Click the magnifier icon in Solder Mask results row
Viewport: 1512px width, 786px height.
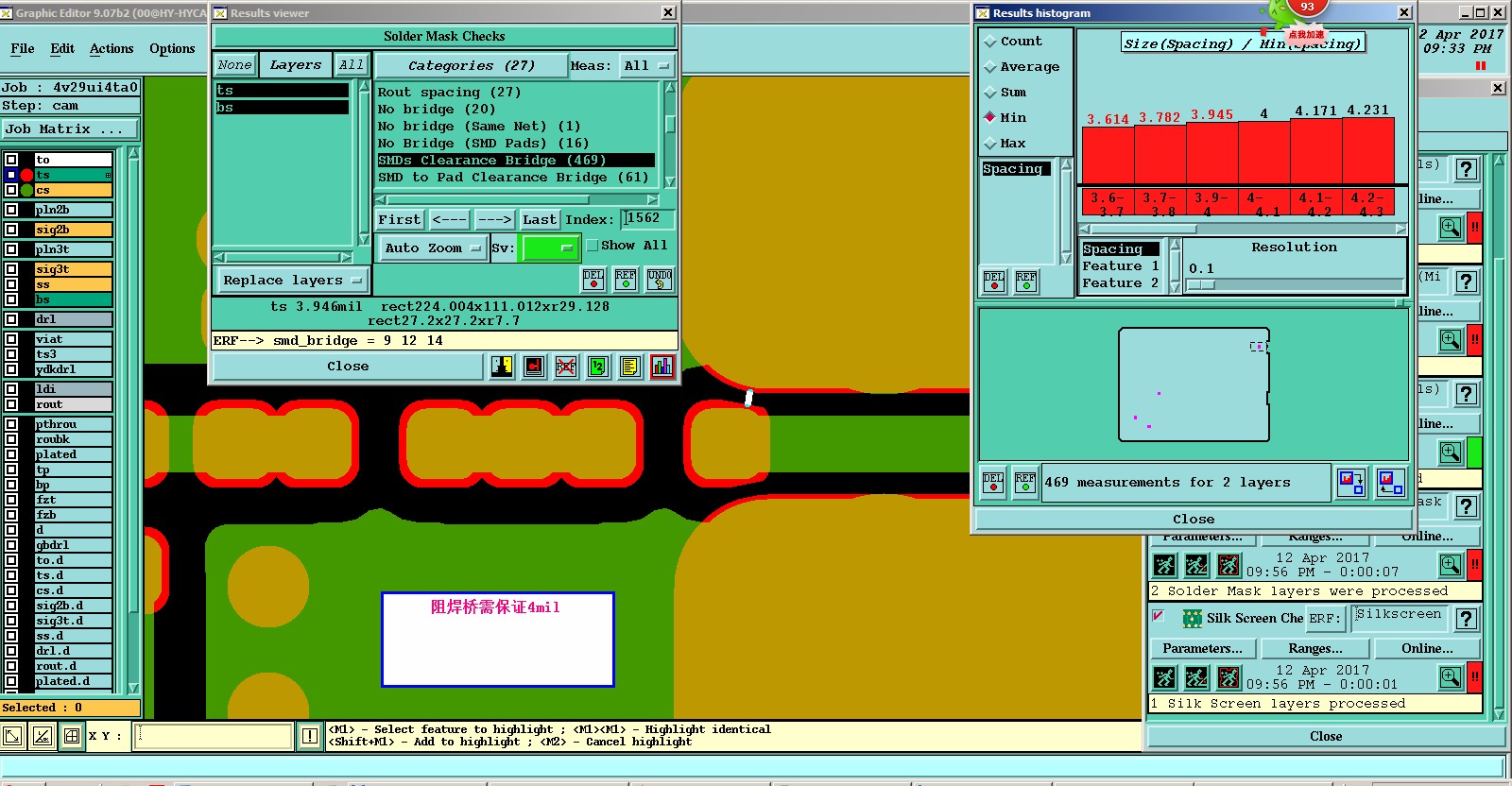[x=1451, y=566]
